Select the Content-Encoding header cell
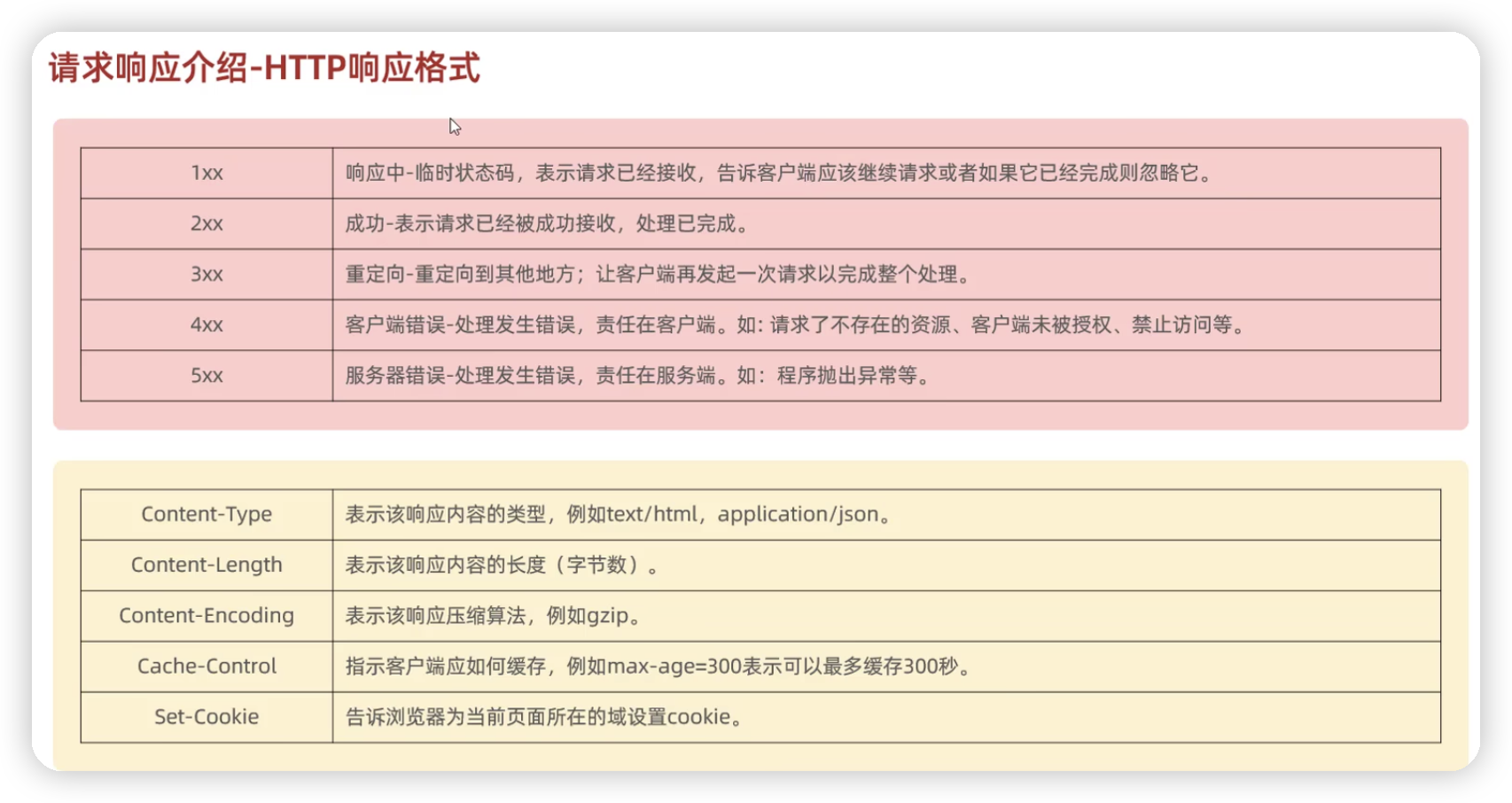The height and width of the screenshot is (803, 1512). pyautogui.click(x=207, y=615)
